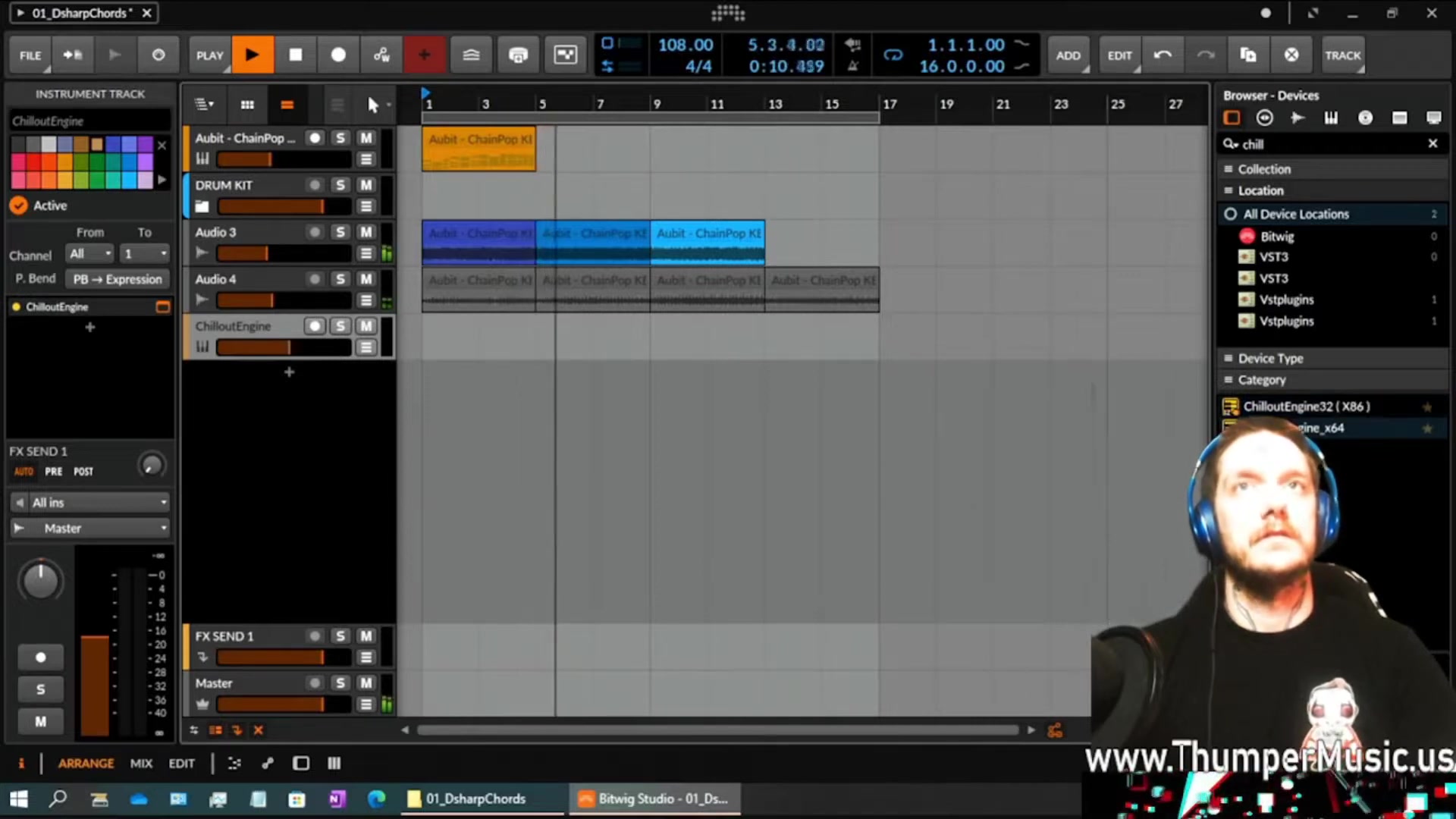This screenshot has height=819, width=1456.
Task: Switch to clip launcher grid view icon
Action: click(247, 105)
